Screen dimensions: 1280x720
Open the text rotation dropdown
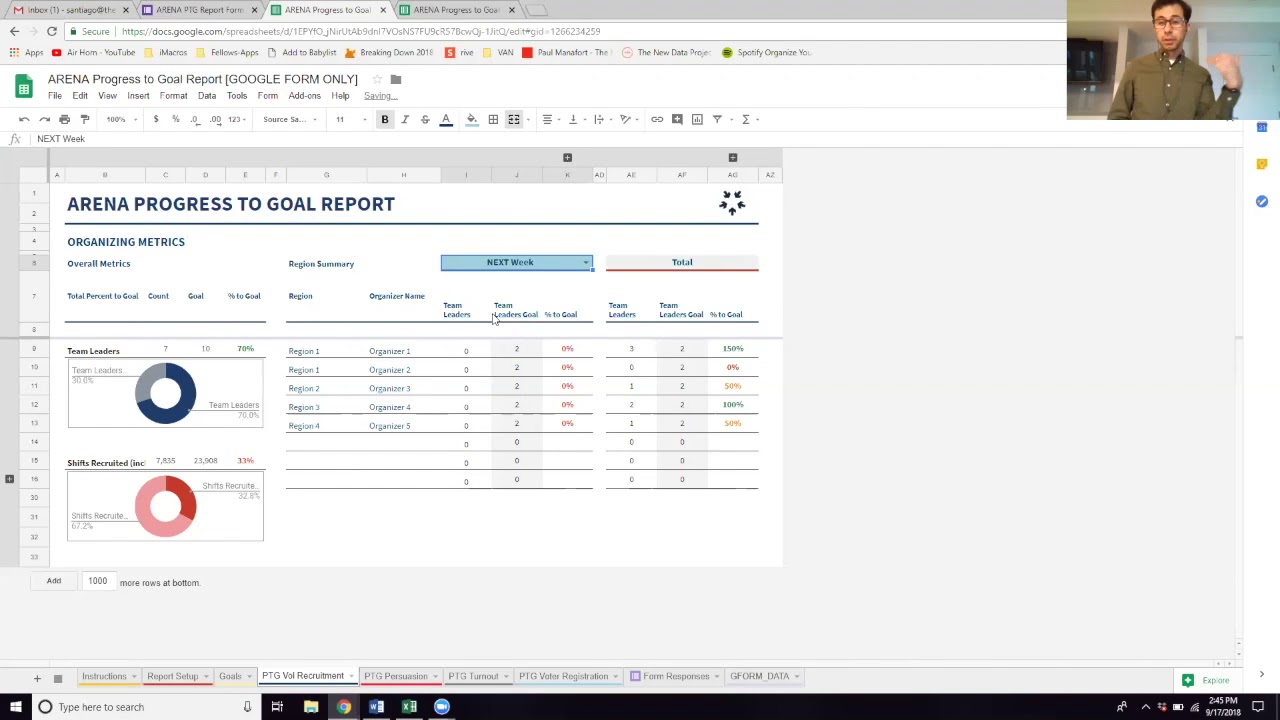[627, 119]
